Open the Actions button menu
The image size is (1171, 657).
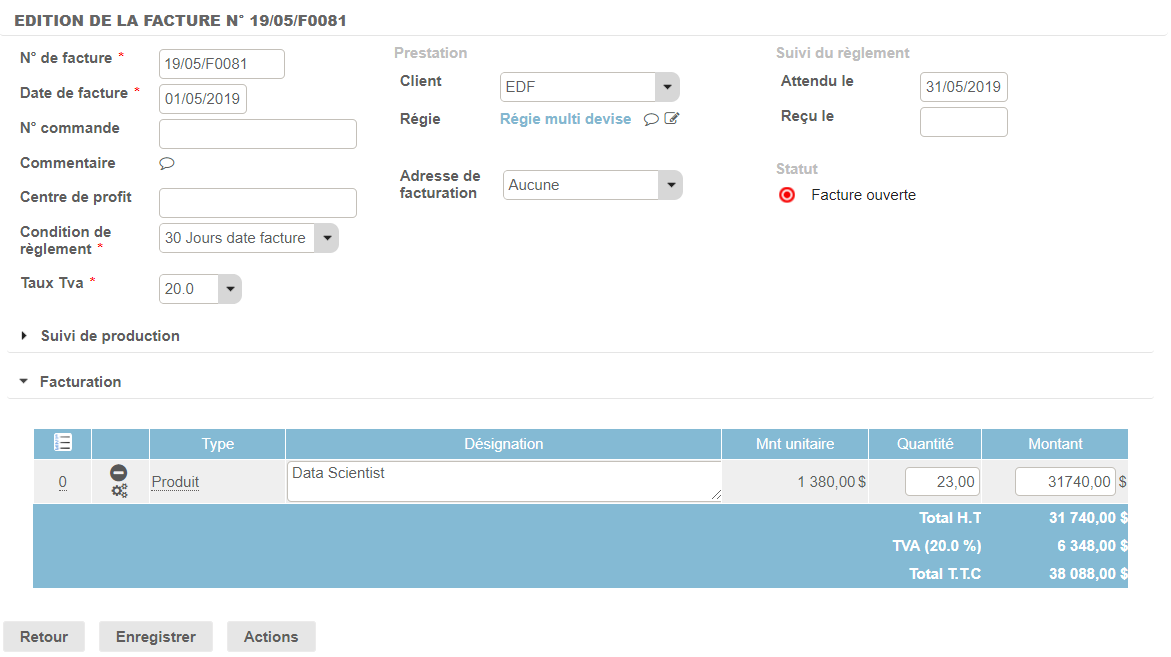click(271, 637)
